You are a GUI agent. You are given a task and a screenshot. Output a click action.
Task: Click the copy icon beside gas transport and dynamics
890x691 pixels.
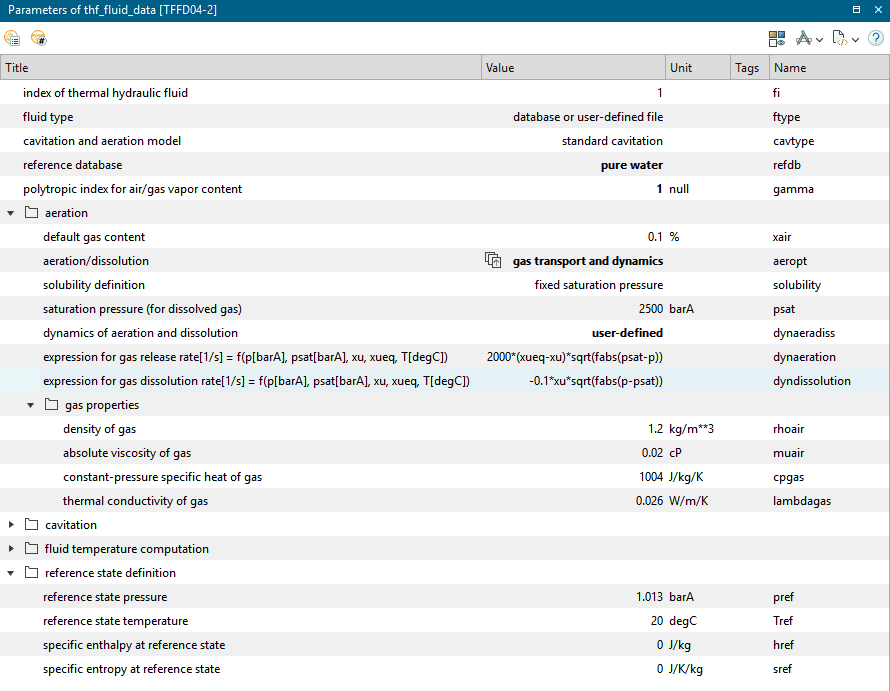(x=493, y=261)
